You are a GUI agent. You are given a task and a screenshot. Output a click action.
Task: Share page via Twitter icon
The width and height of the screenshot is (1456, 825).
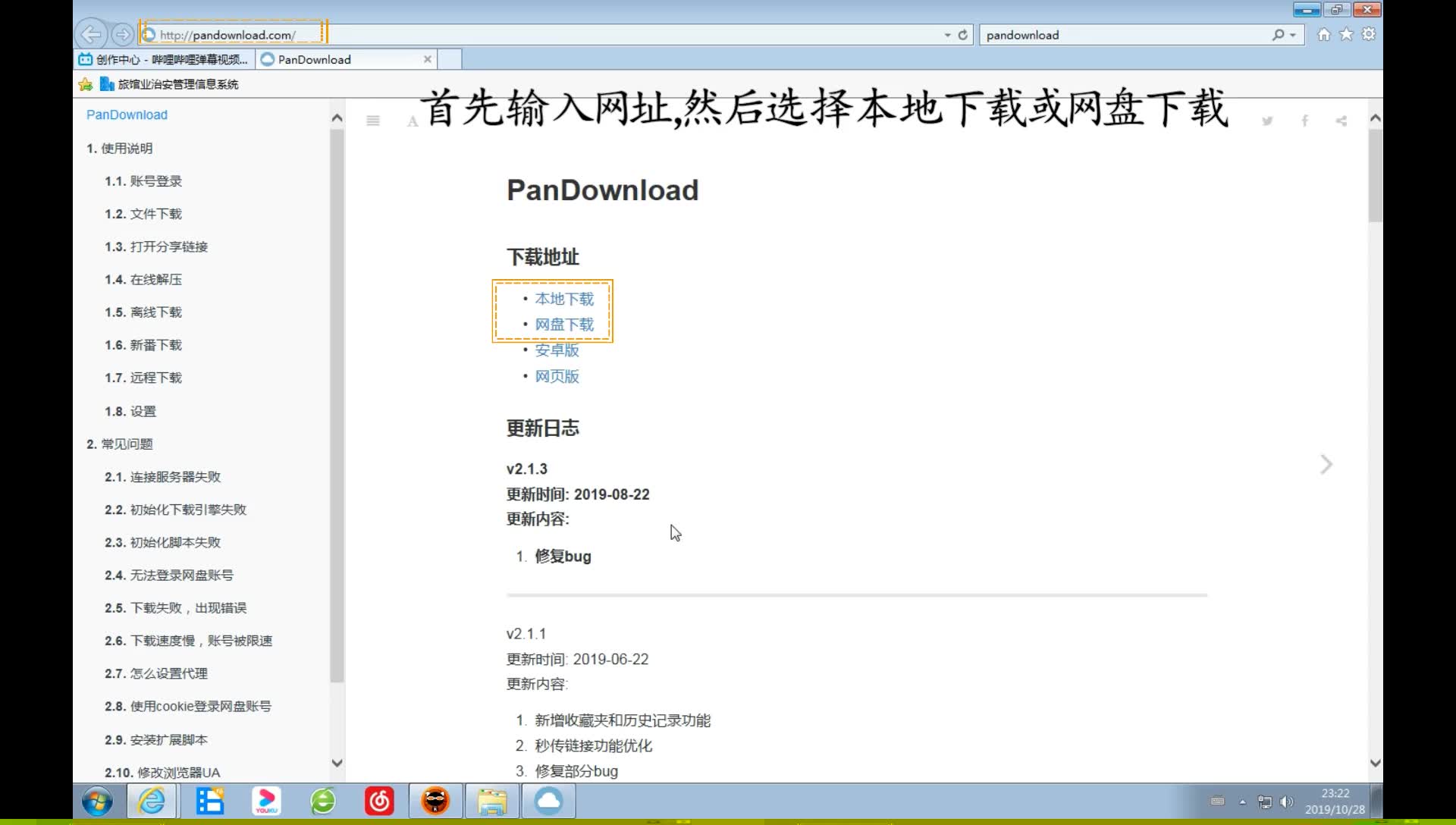1267,121
